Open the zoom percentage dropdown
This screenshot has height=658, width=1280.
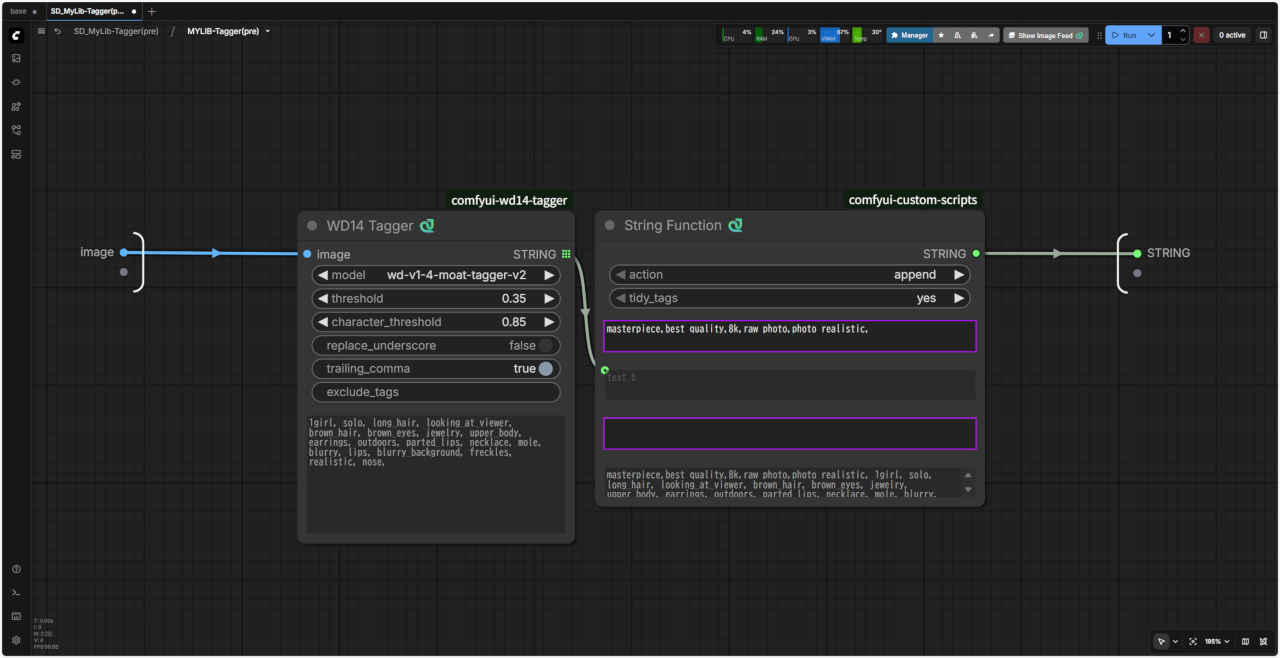[x=1217, y=641]
